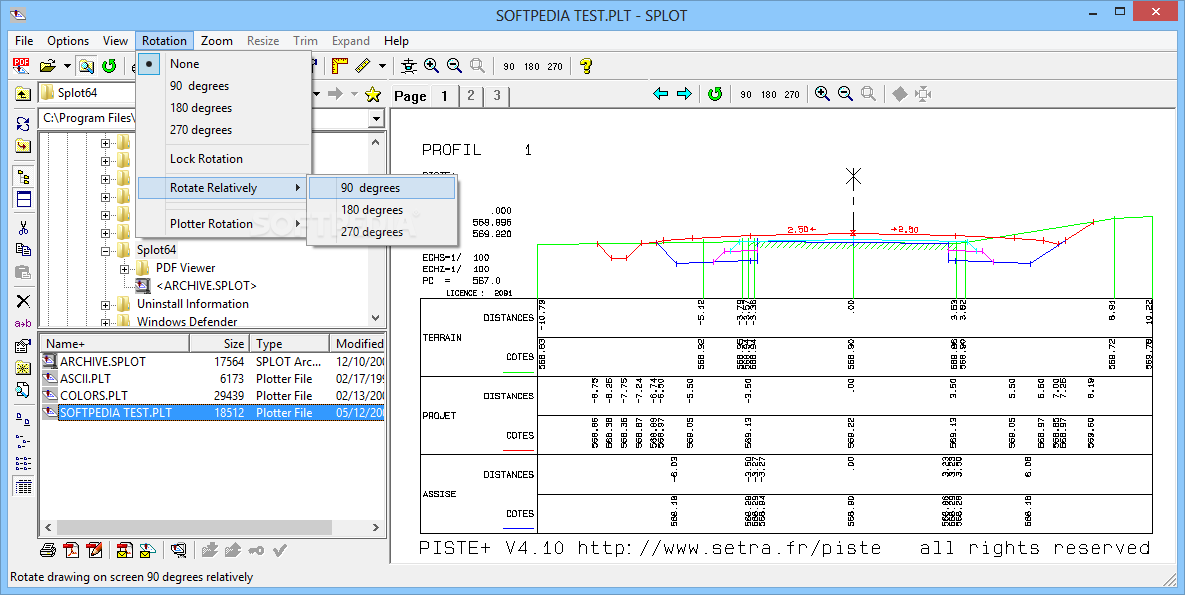Click the PDF export icon in main toolbar
Viewport: 1185px width, 595px height.
21,66
